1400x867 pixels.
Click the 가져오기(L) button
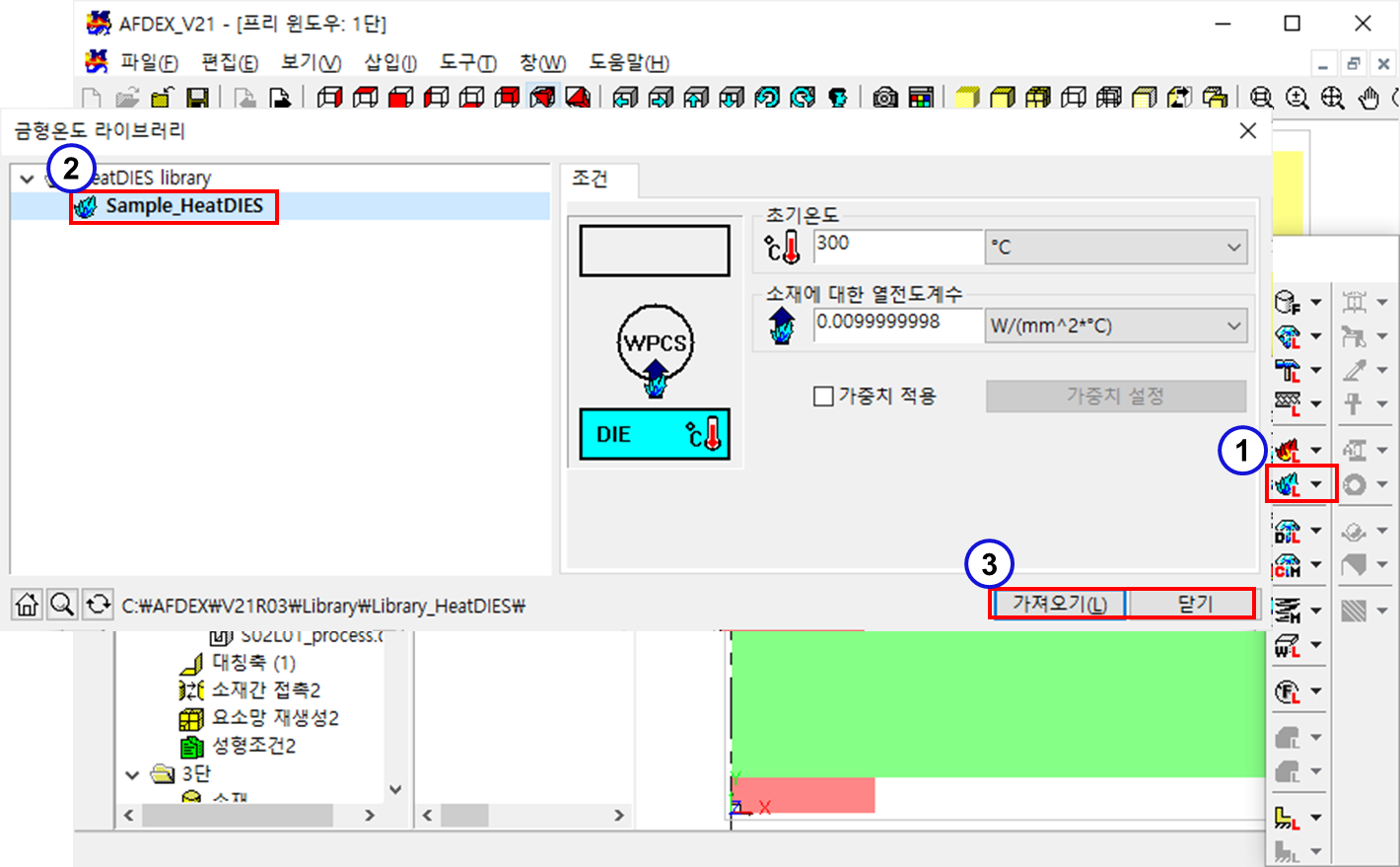1059,604
